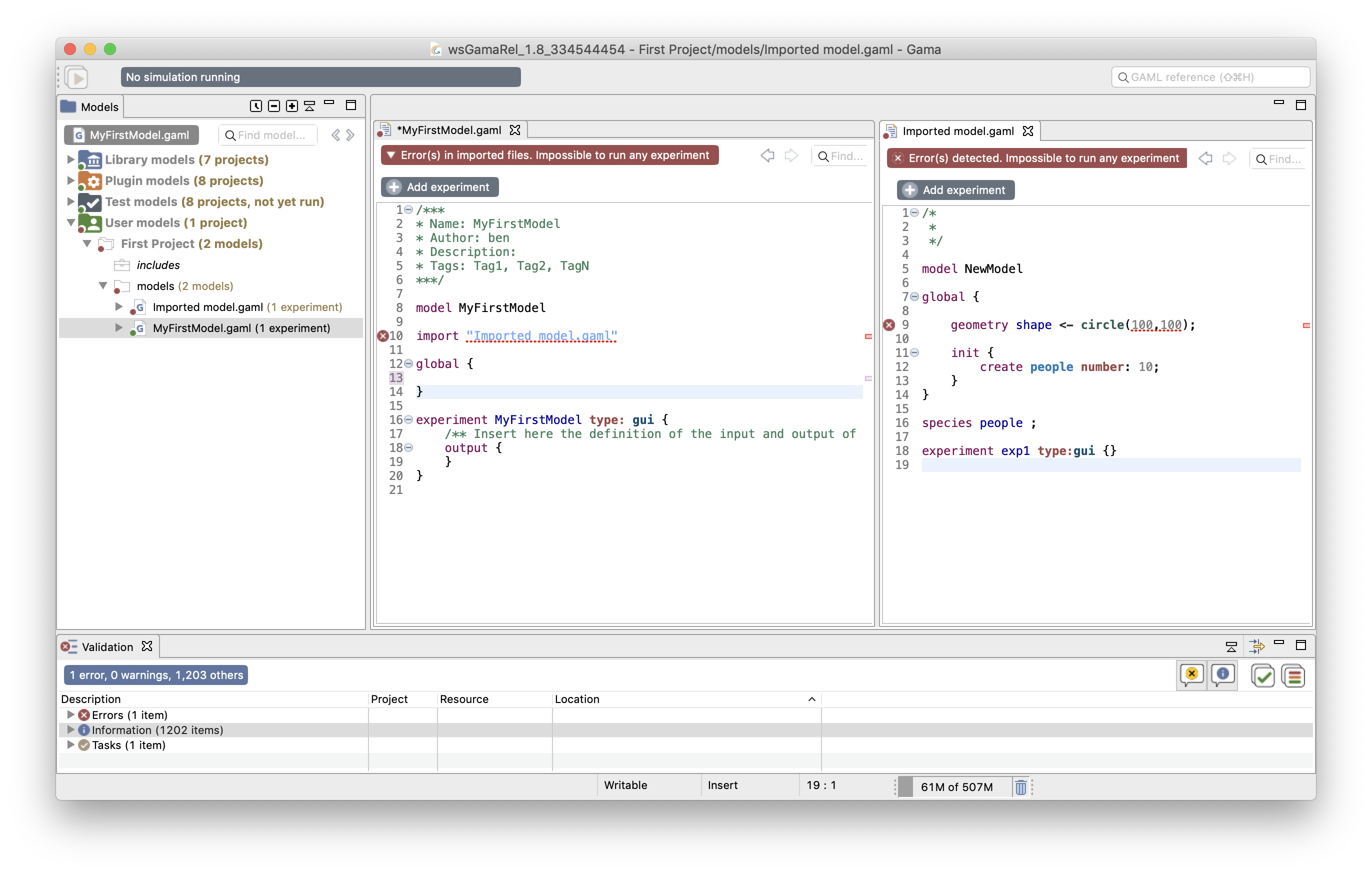
Task: Click the run simulation play button
Action: coord(77,77)
